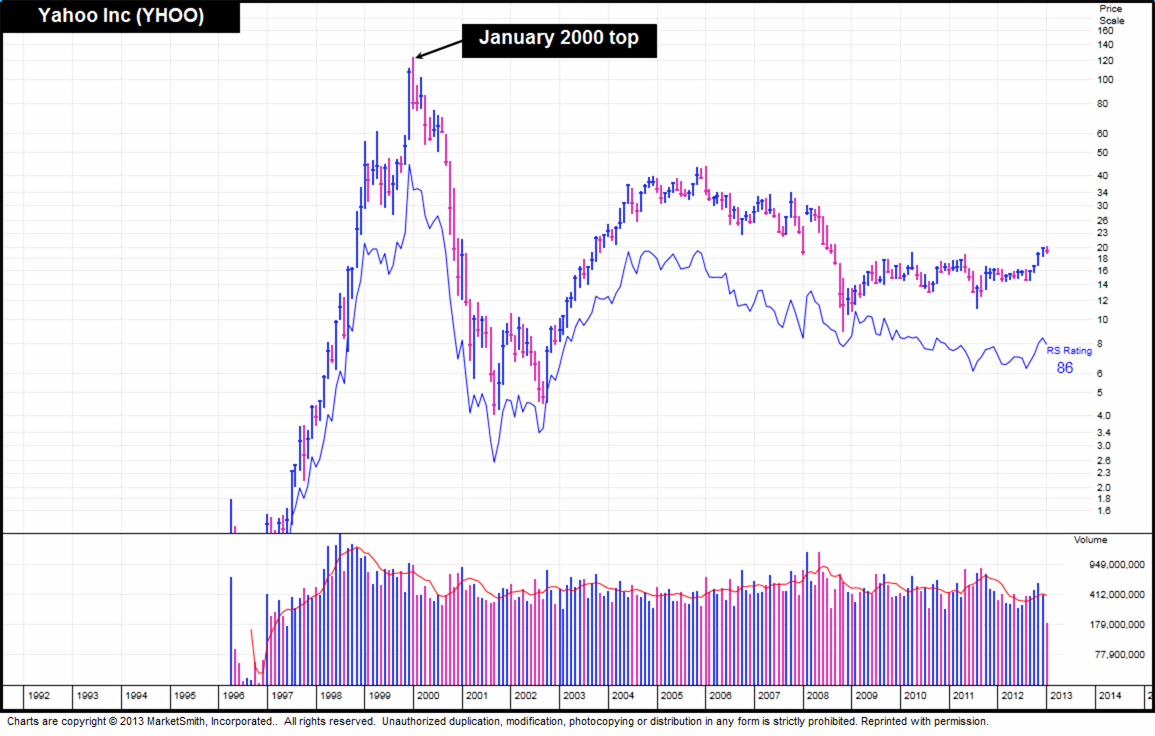Select the 2005 year label
The width and height of the screenshot is (1155, 736).
click(x=672, y=695)
